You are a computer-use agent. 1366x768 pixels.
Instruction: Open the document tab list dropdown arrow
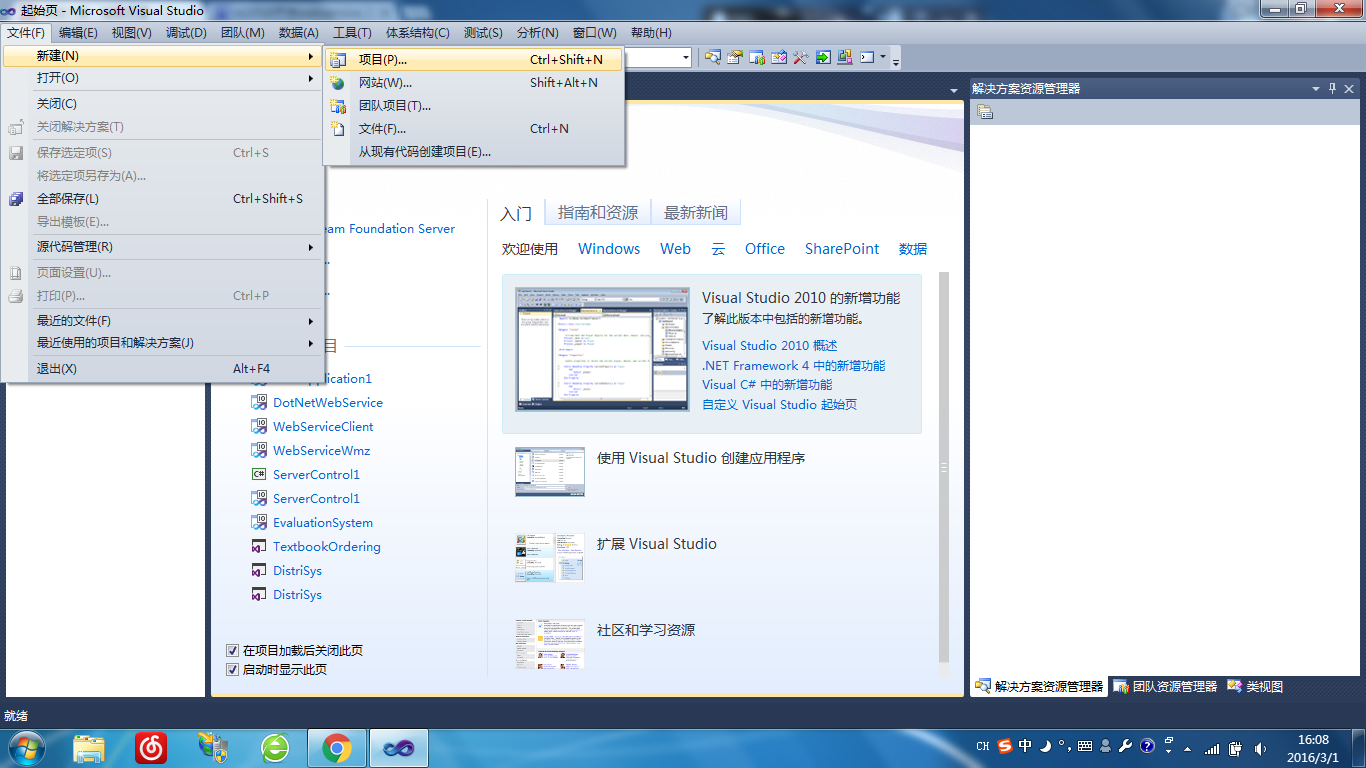(x=954, y=90)
